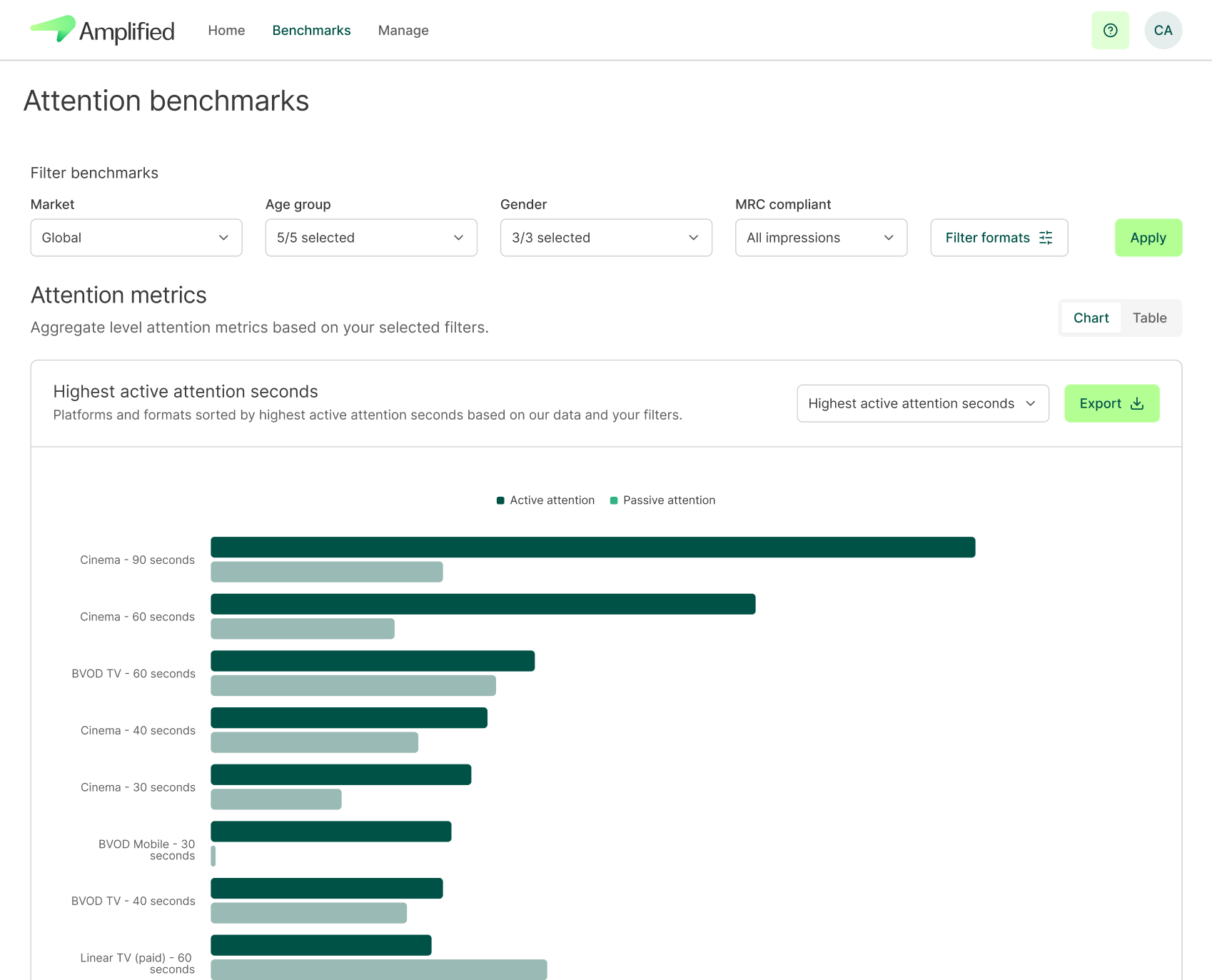This screenshot has width=1212, height=980.
Task: Click the 'Linear TV (paid) - 60 seconds' label
Action: coord(137,963)
